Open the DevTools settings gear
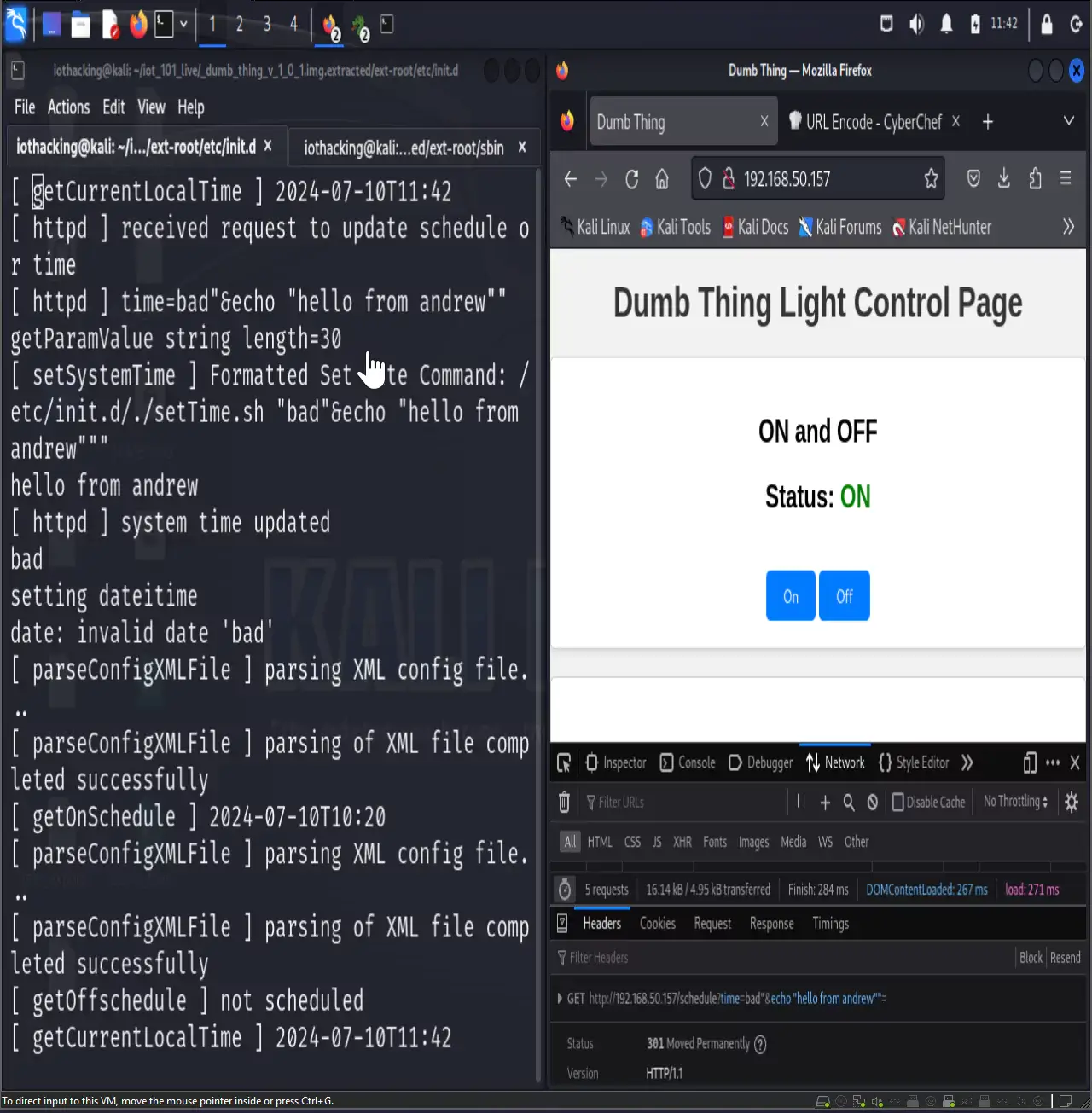The image size is (1092, 1113). point(1071,802)
